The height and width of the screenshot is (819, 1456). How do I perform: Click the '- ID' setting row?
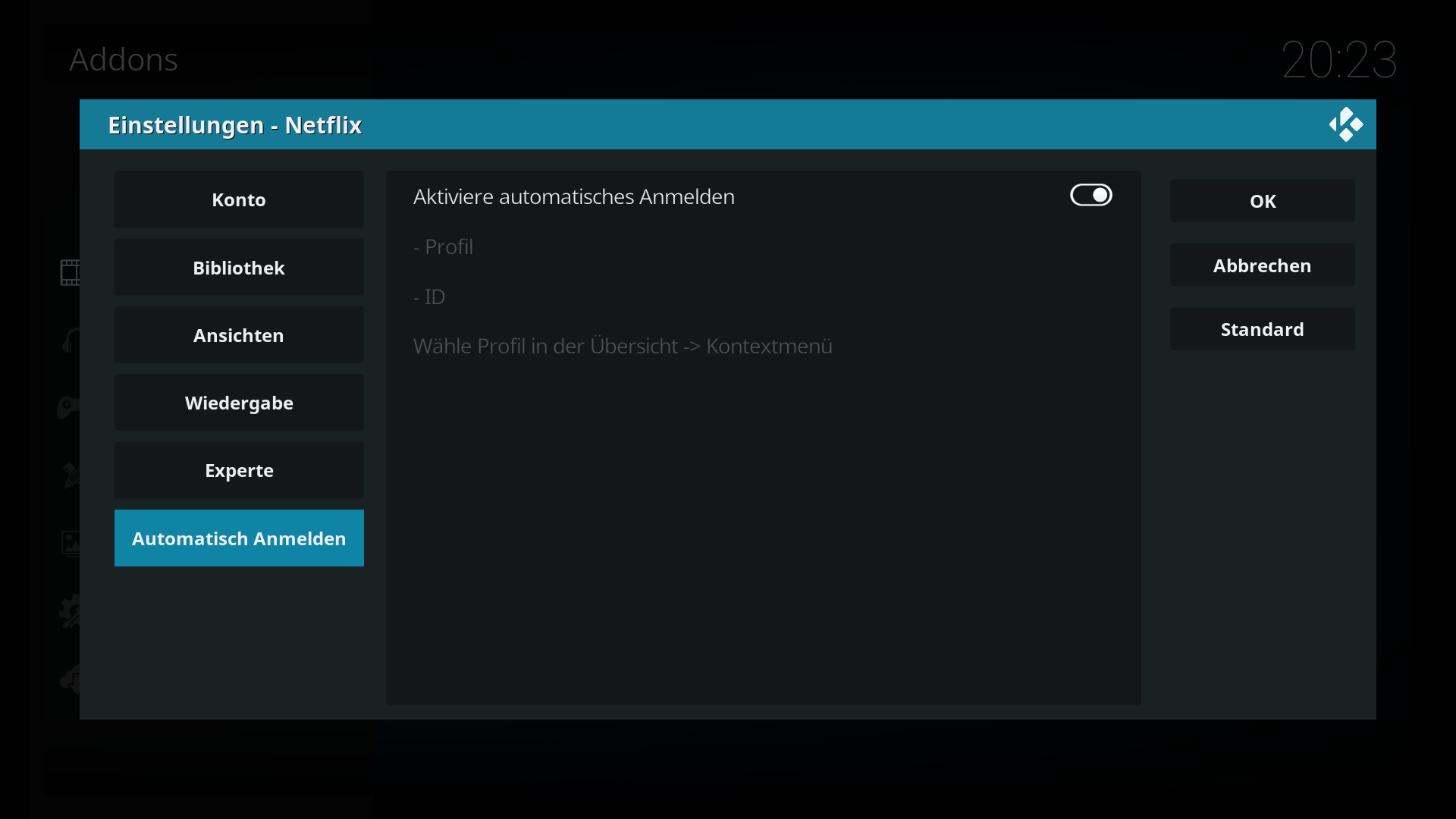pos(763,297)
